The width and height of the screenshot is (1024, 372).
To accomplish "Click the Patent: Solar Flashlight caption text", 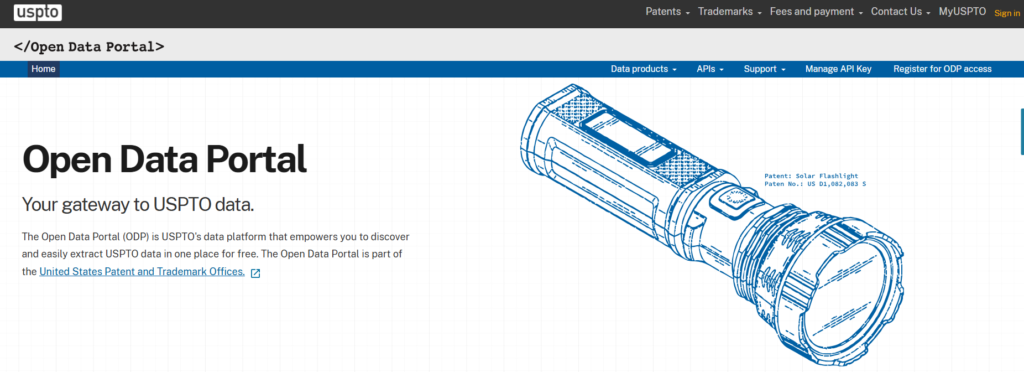I will (x=811, y=176).
